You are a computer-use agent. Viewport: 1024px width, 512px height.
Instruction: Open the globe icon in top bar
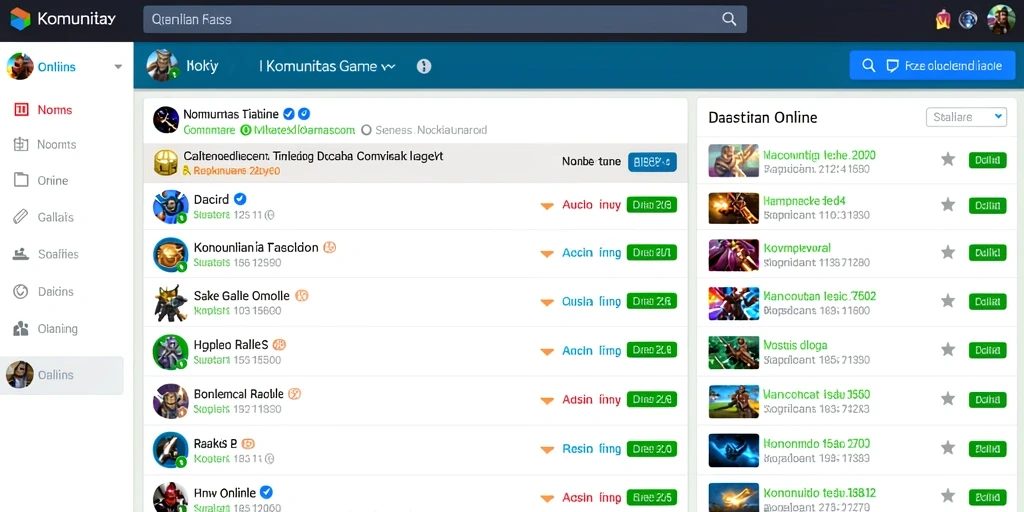coord(967,20)
